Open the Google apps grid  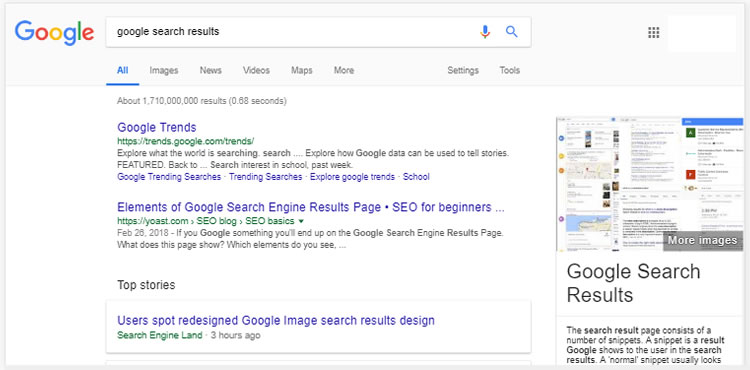[653, 33]
